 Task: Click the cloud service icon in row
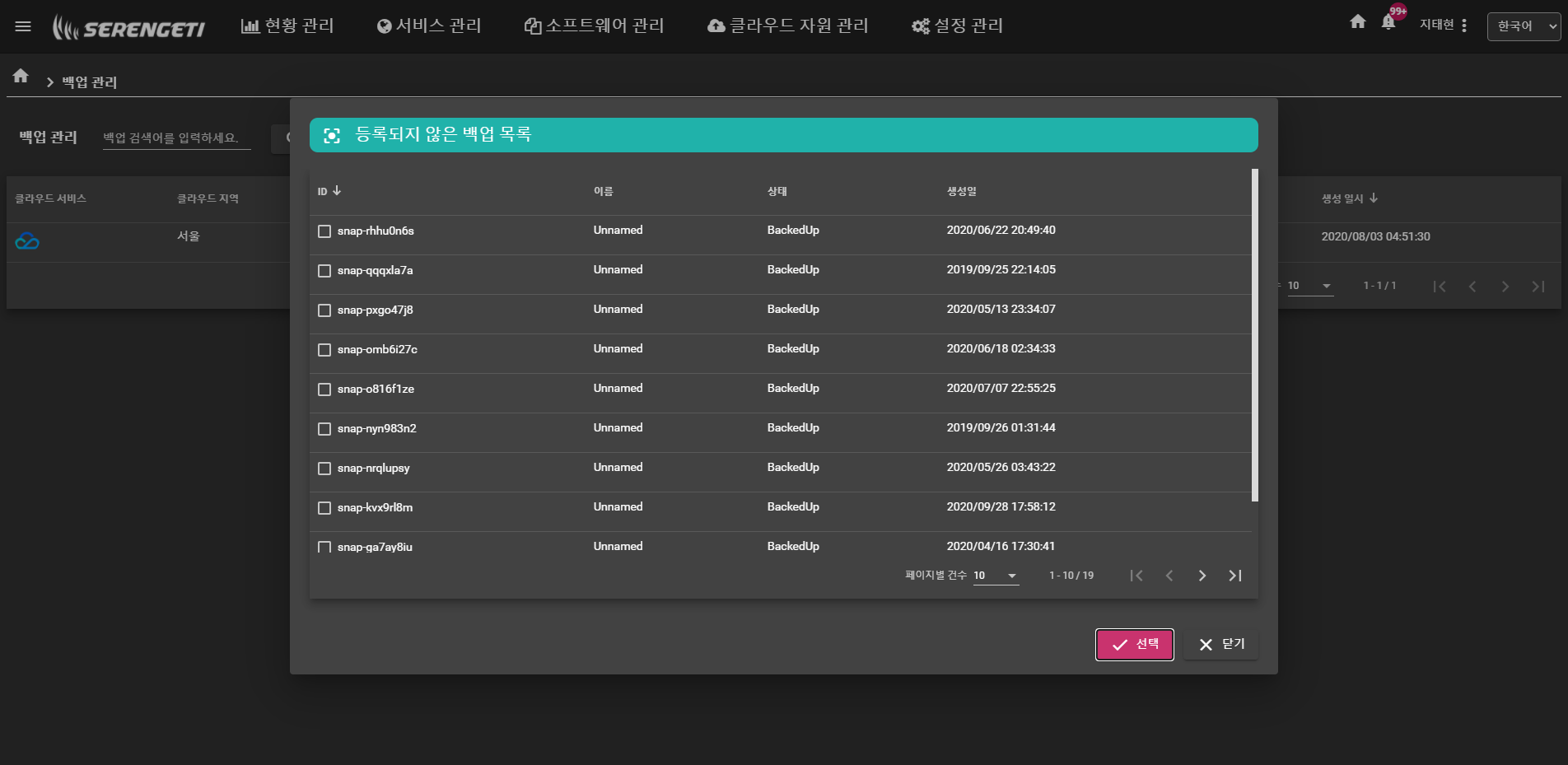coord(27,241)
